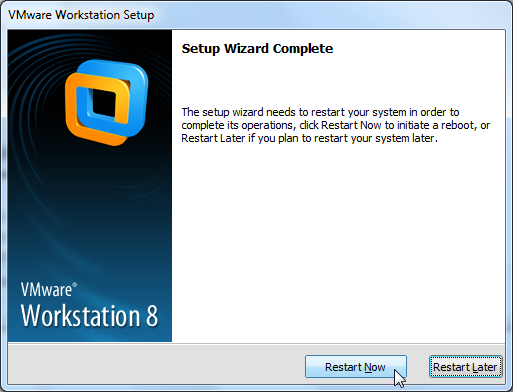The image size is (513, 392).
Task: Click the VMware Workstation 8 branding text
Action: [x=89, y=305]
